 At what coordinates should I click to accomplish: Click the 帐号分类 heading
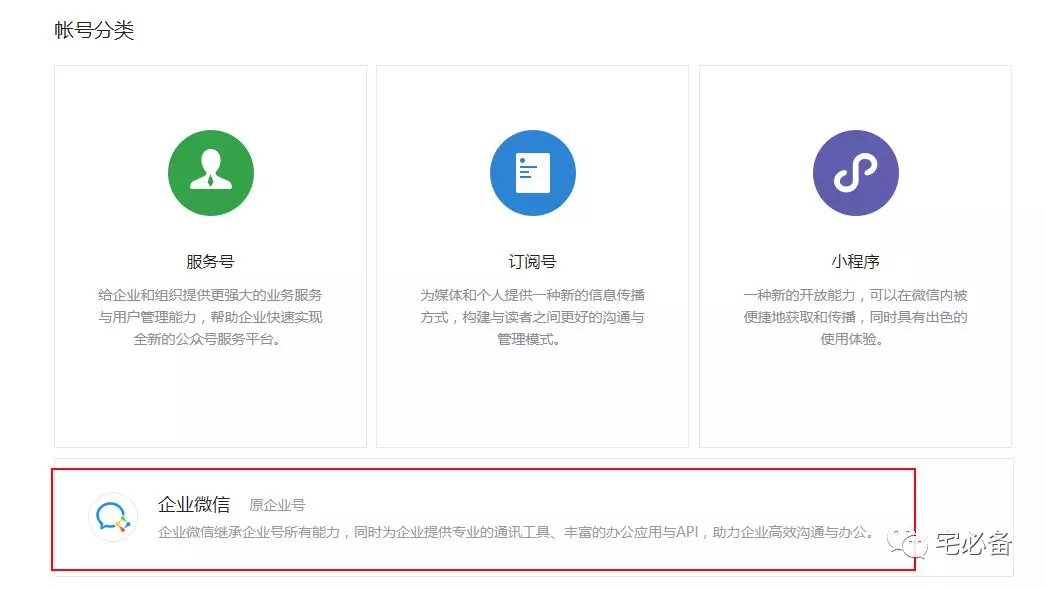click(x=94, y=30)
